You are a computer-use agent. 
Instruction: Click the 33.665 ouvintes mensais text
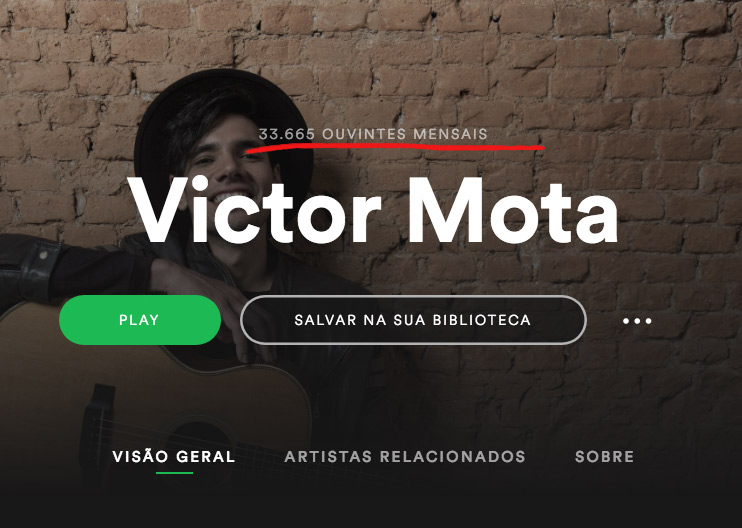tap(373, 134)
